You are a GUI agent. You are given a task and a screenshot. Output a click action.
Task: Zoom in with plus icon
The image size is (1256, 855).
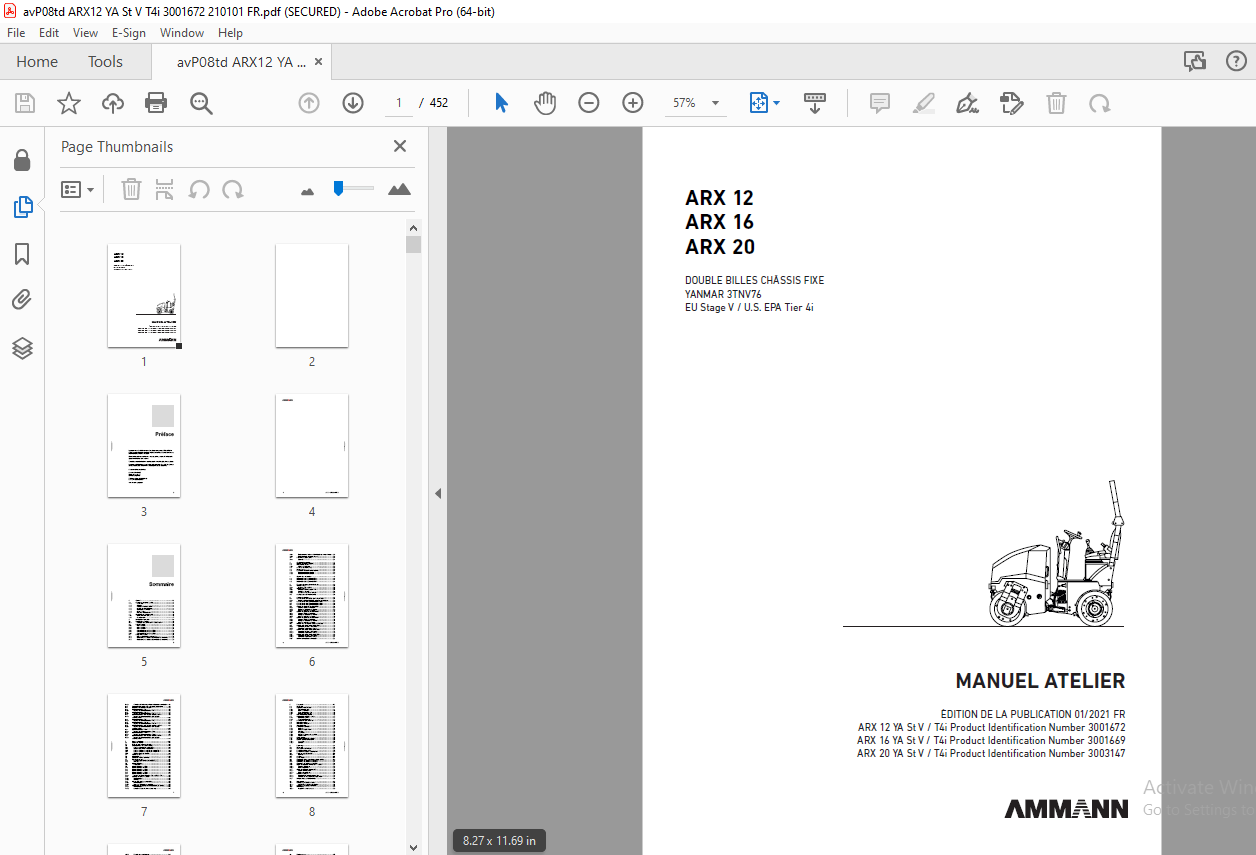(633, 103)
